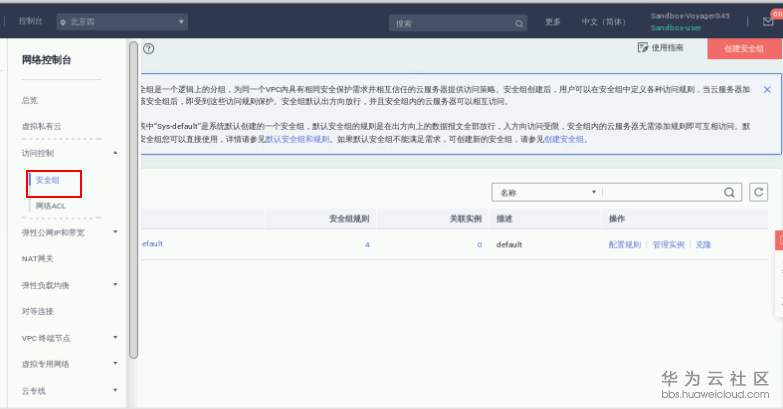Screen dimensions: 783x409
Task: Click the help question mark icon
Action: pos(148,48)
